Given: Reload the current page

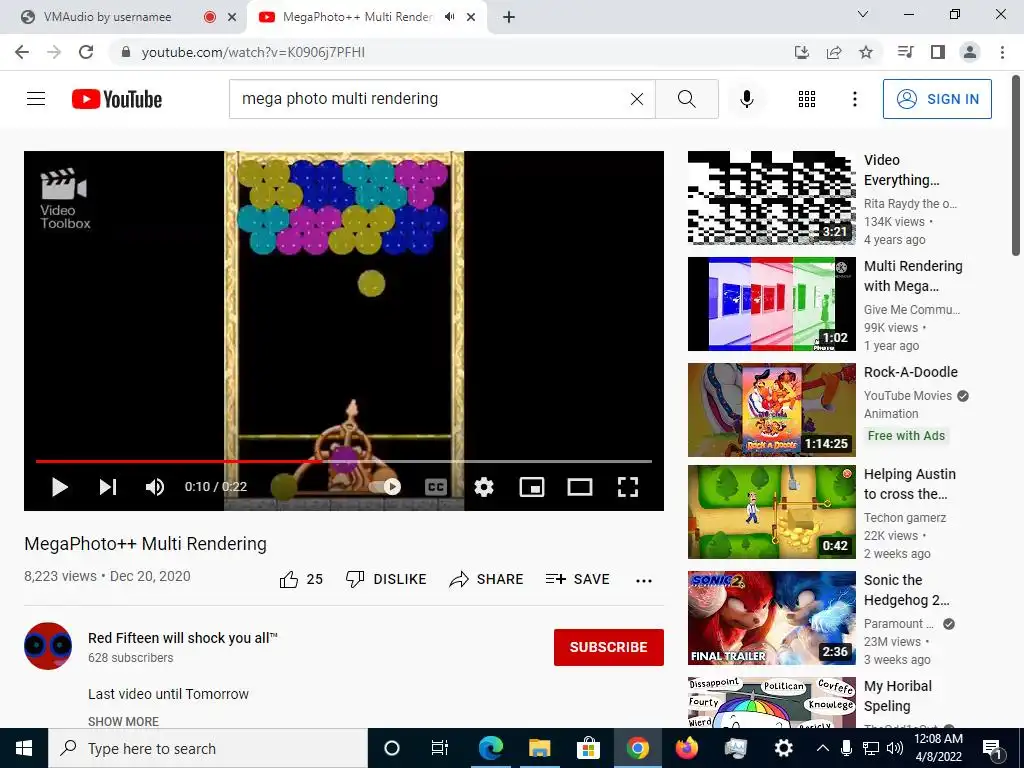Looking at the screenshot, I should point(86,52).
